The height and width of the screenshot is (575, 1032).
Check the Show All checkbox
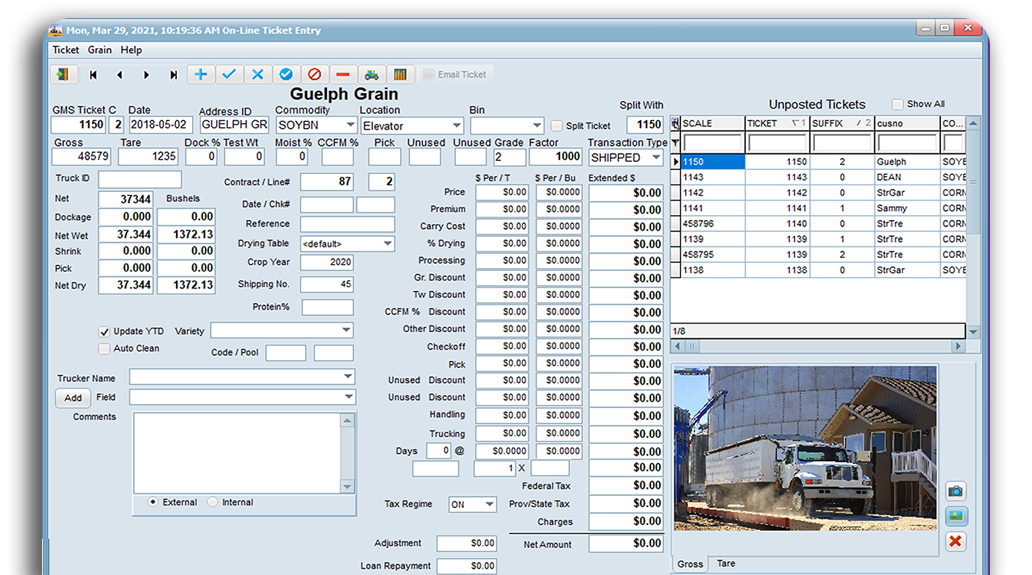point(897,104)
